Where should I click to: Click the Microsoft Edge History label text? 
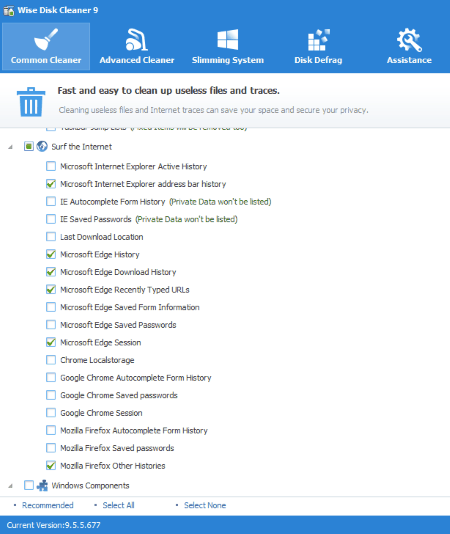[100, 254]
